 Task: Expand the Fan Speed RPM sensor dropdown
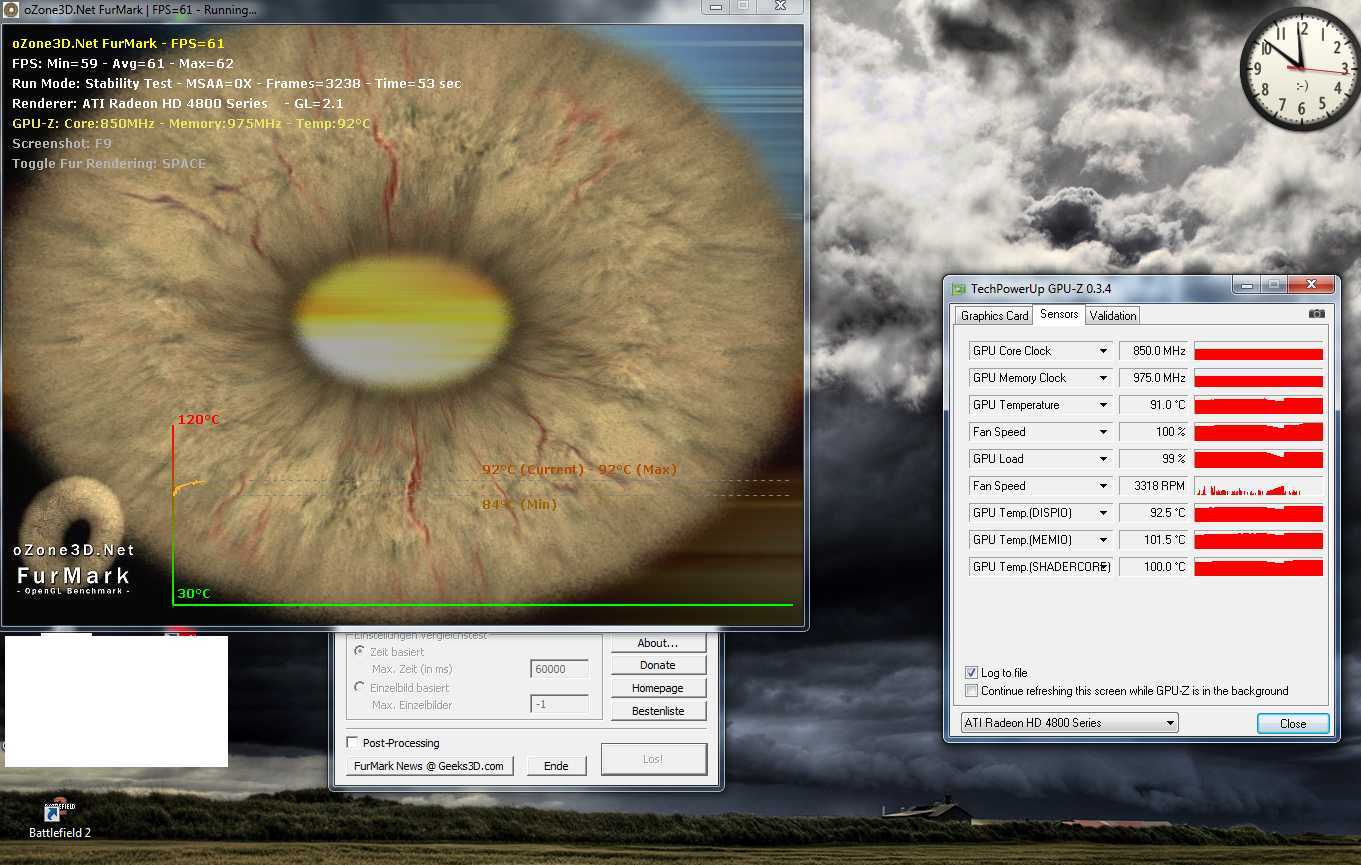(x=1104, y=486)
